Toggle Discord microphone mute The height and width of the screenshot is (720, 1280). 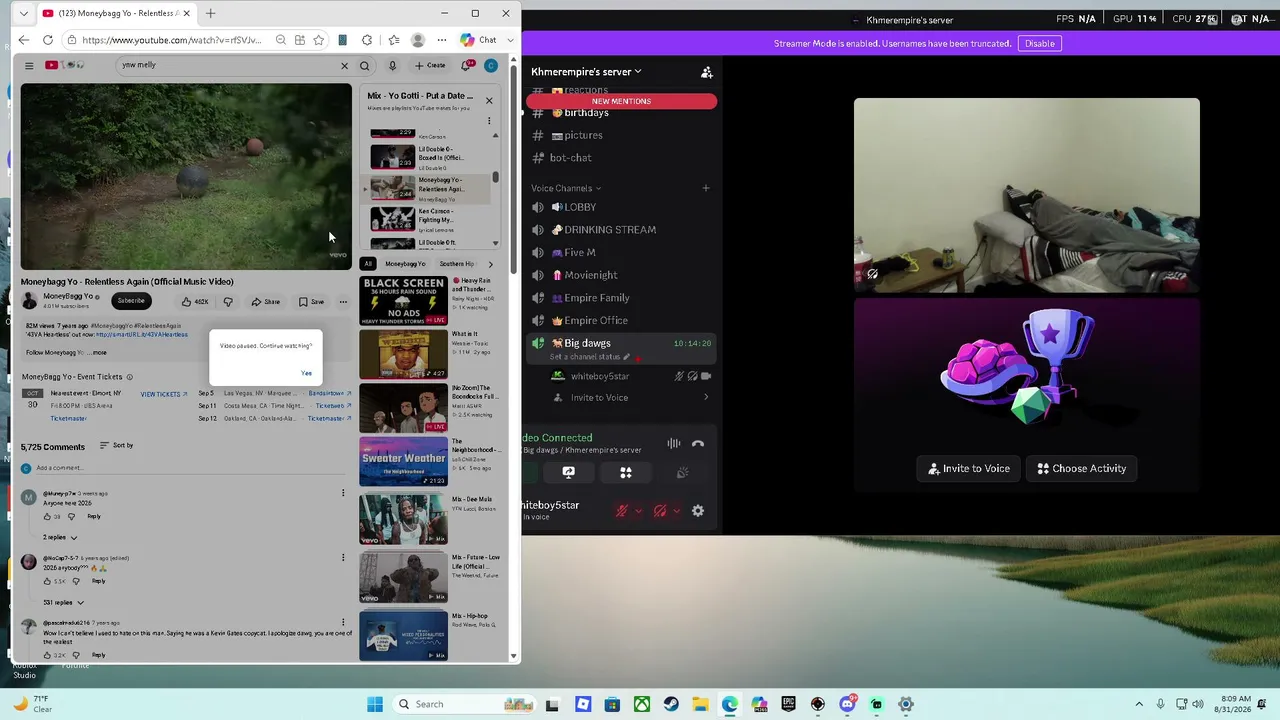pyautogui.click(x=622, y=511)
